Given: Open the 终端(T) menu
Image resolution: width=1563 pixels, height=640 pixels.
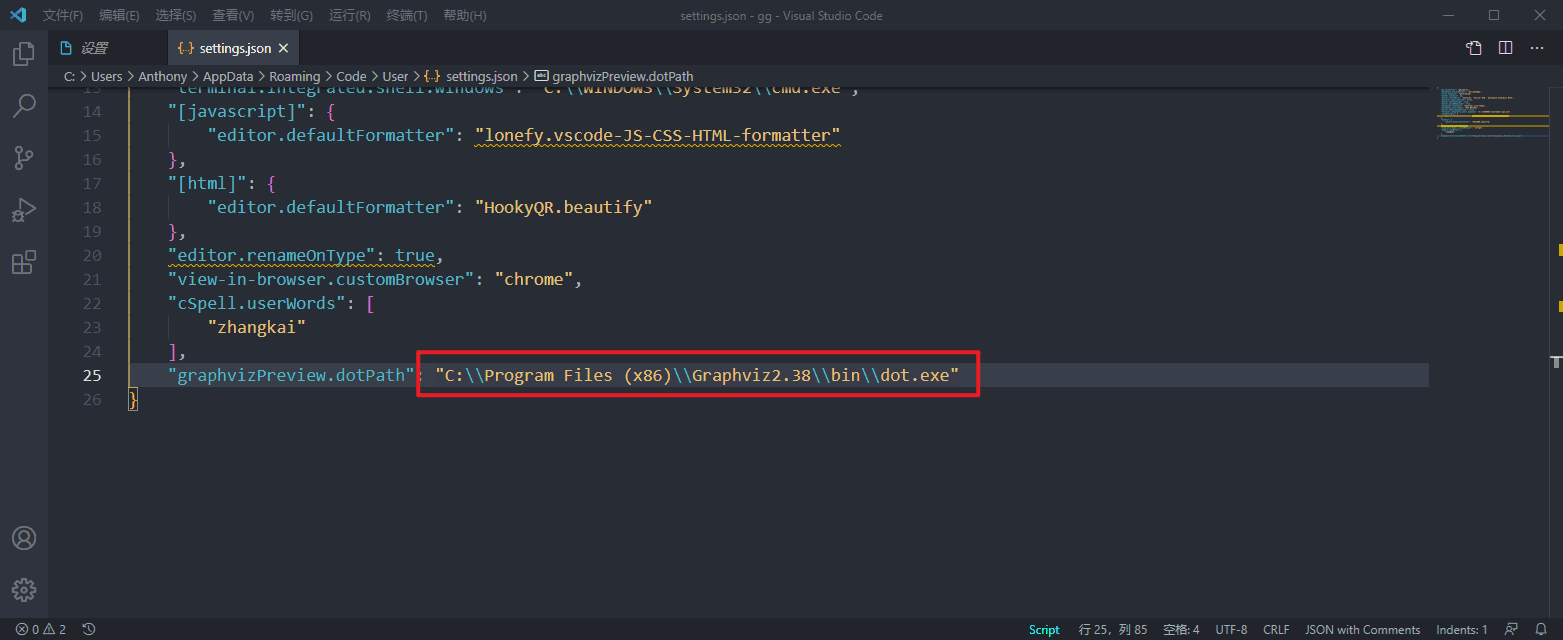Looking at the screenshot, I should pos(407,16).
